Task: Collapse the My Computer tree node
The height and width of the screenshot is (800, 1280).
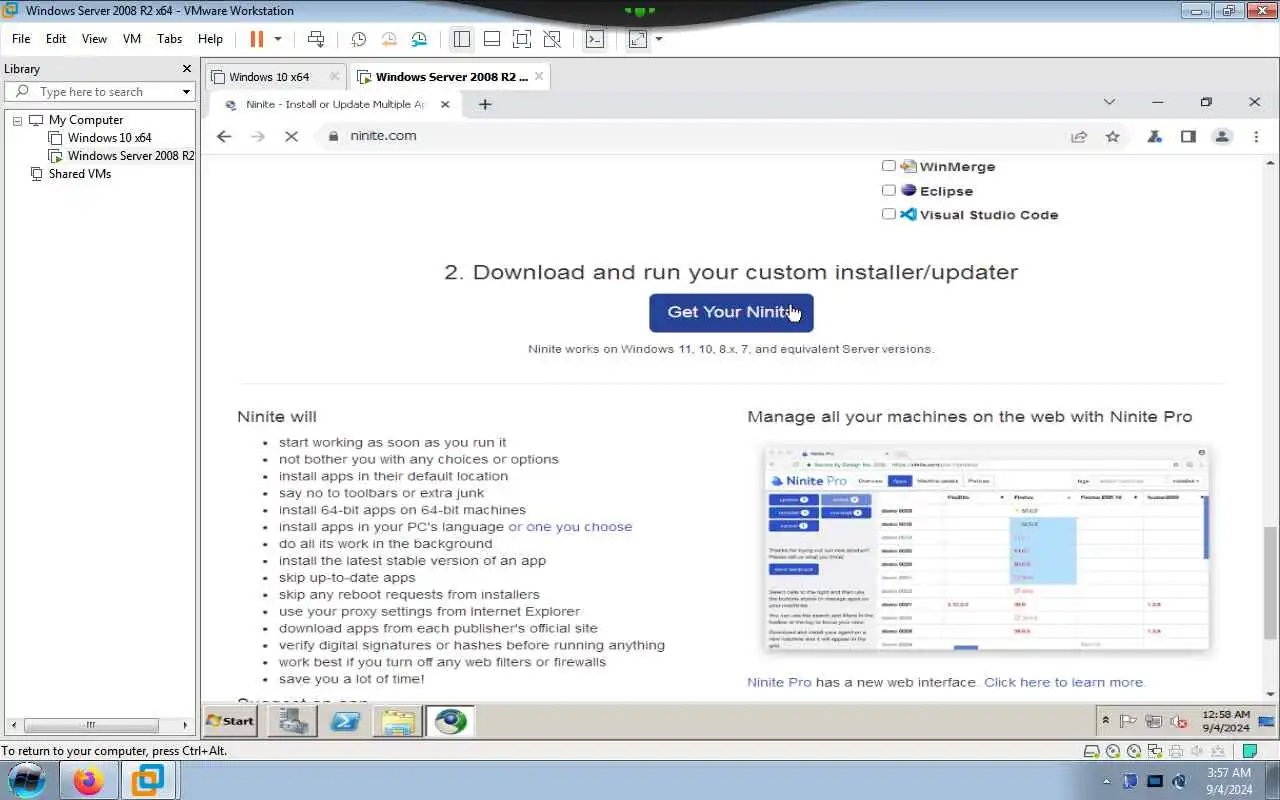Action: point(17,120)
